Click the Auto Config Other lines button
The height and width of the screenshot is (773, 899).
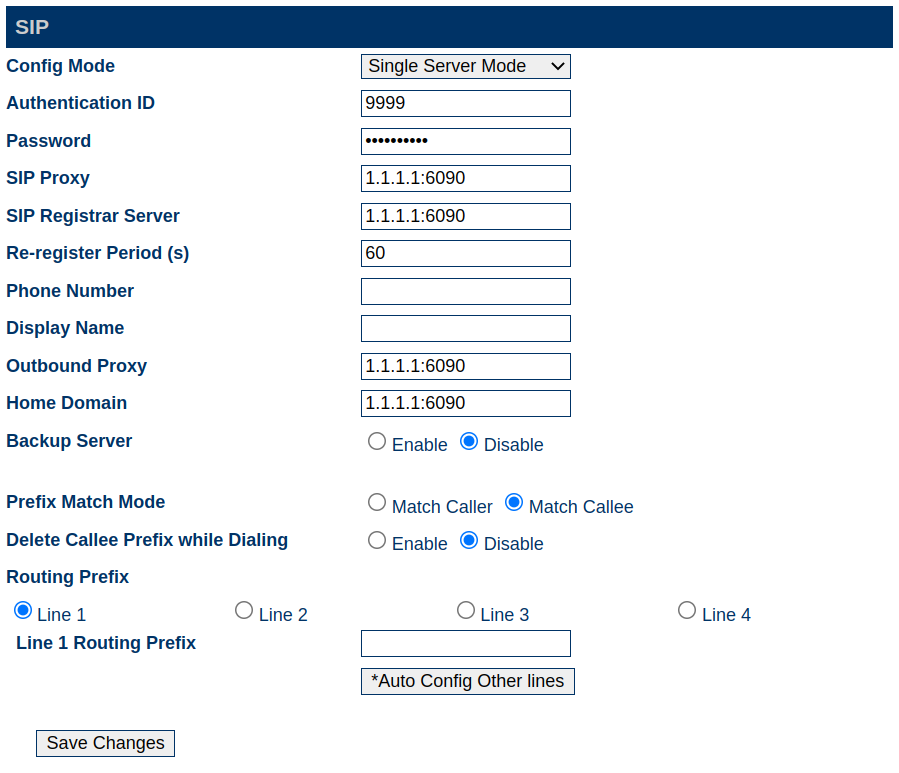point(468,682)
